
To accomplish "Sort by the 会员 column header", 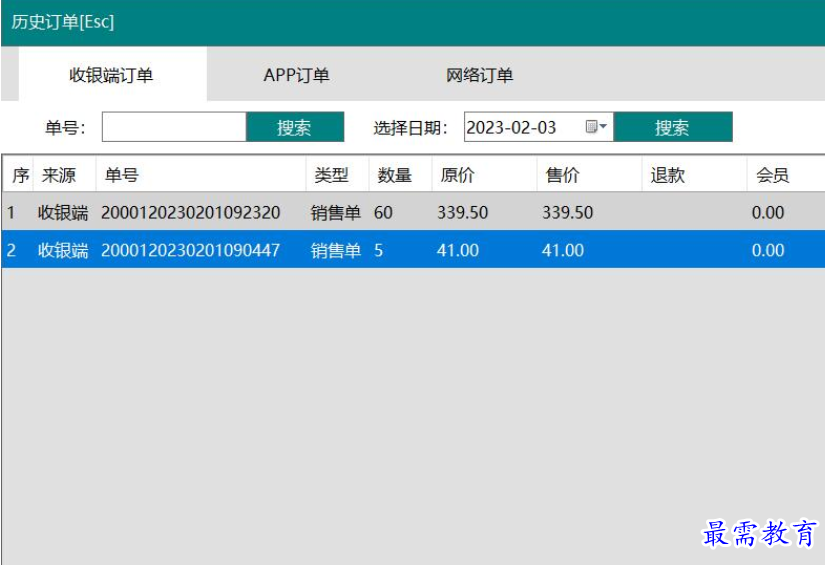I will pos(786,175).
